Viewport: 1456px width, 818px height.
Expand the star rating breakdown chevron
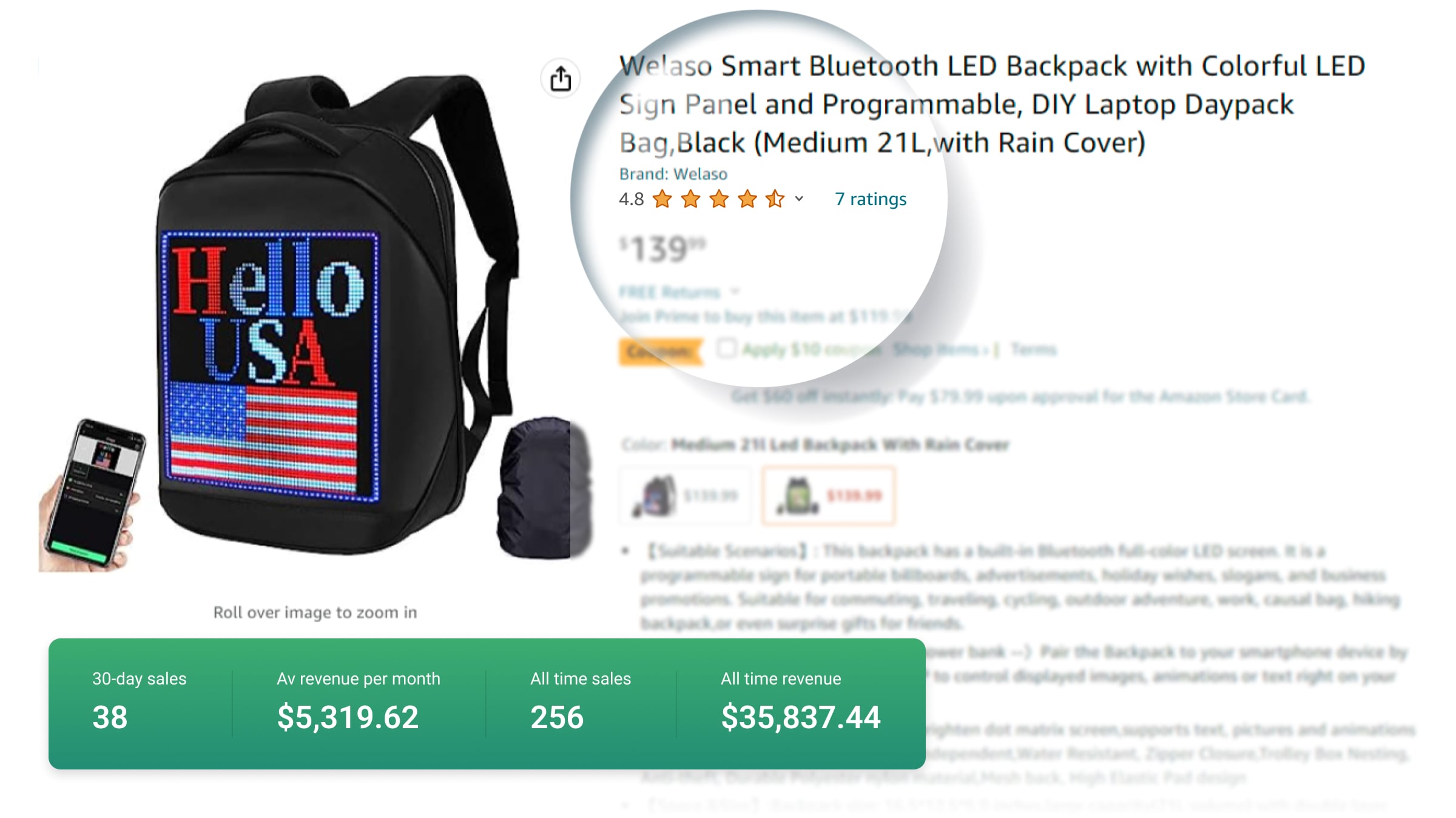[799, 199]
